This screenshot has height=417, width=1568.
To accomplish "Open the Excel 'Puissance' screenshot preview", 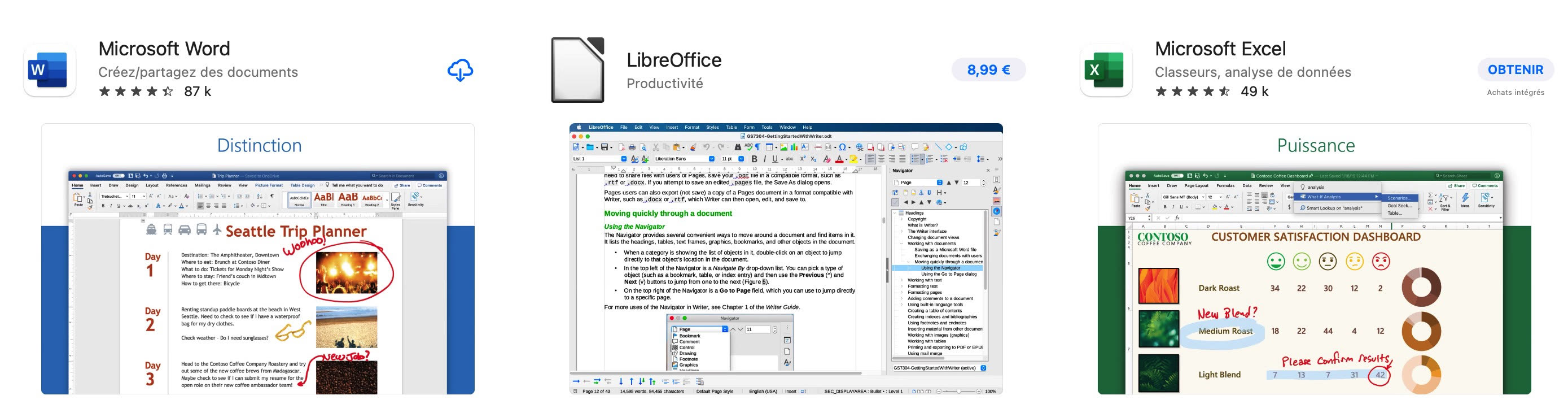I will coord(1314,259).
